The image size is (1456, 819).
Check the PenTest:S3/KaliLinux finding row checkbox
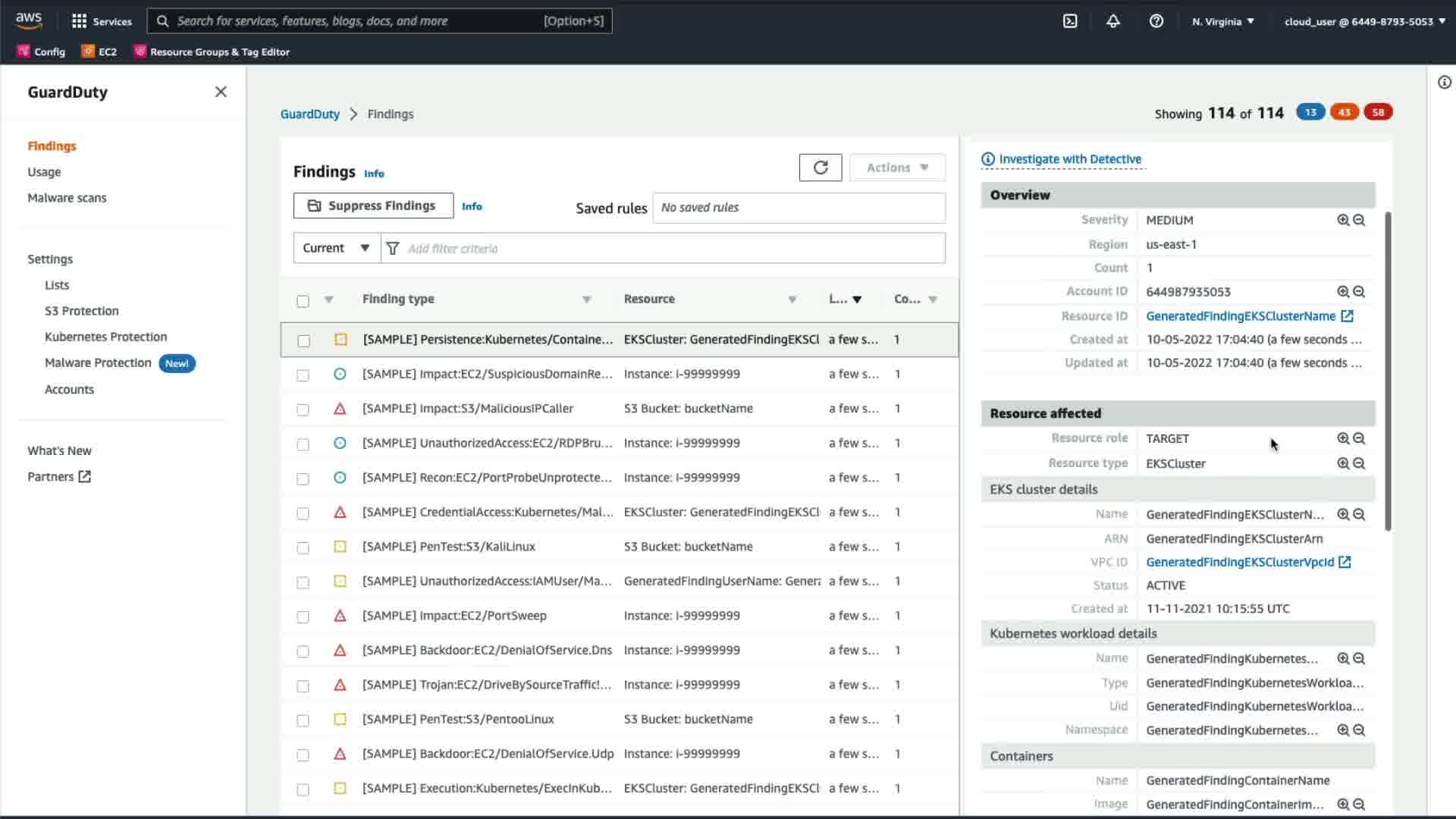coord(303,548)
